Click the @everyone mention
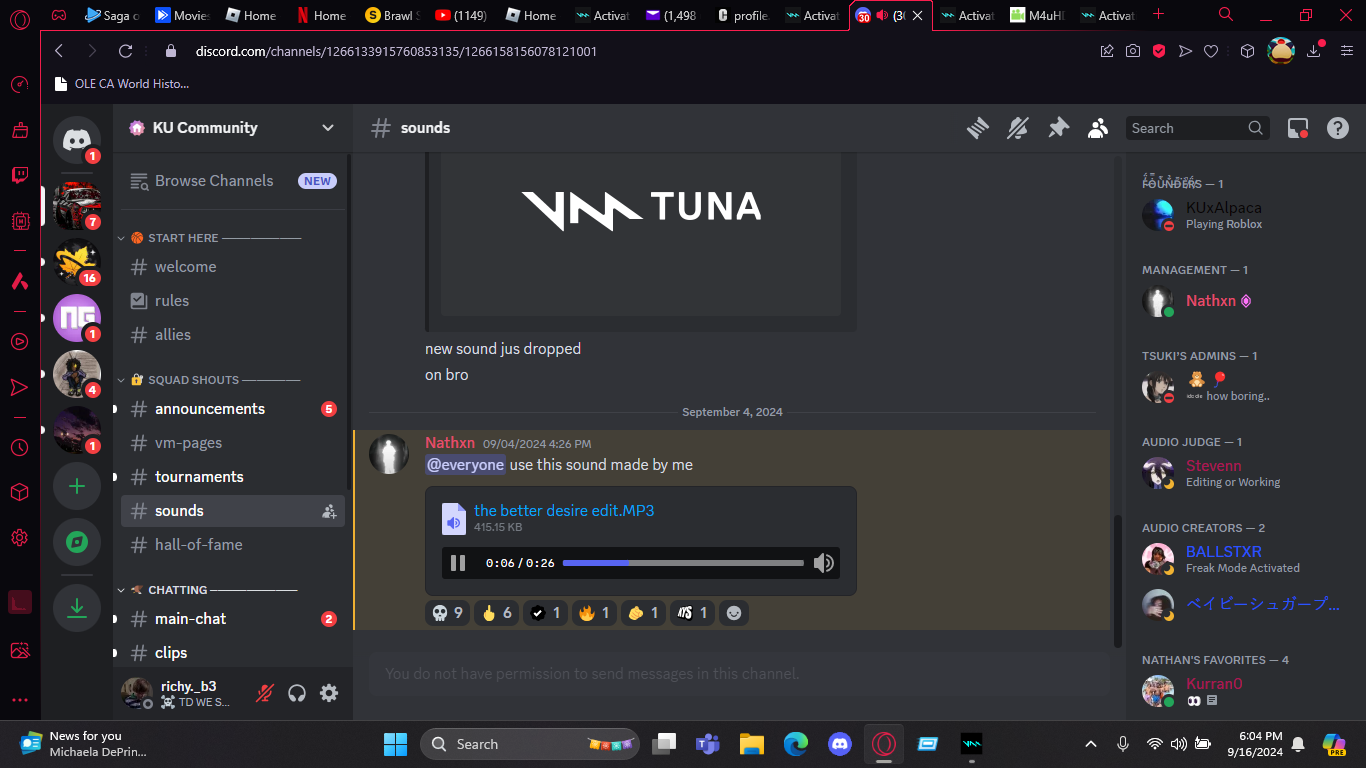The height and width of the screenshot is (768, 1366). (465, 465)
